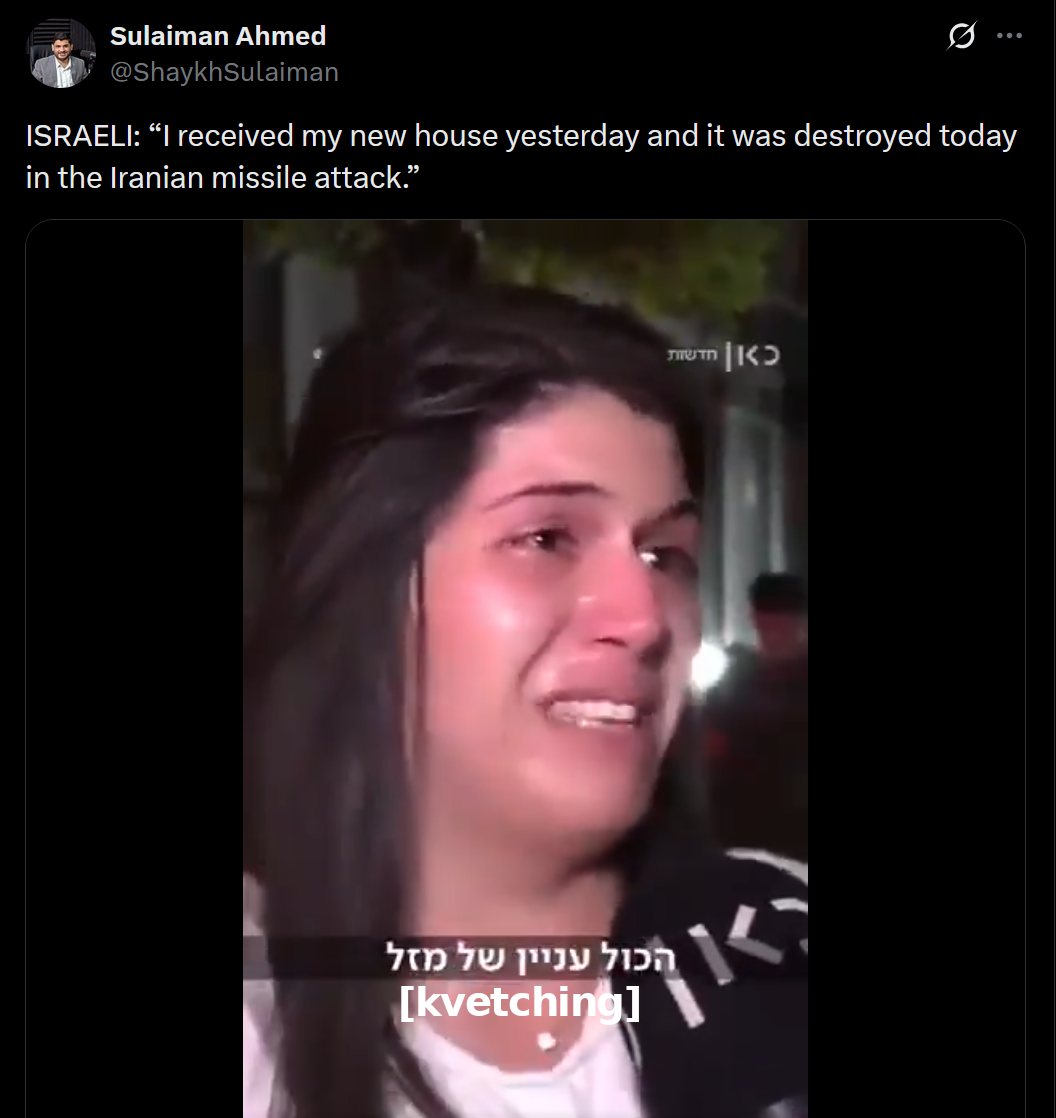Visit the @ShaykhSulaiman handle link
Screen dimensions: 1056x1118
tap(225, 72)
